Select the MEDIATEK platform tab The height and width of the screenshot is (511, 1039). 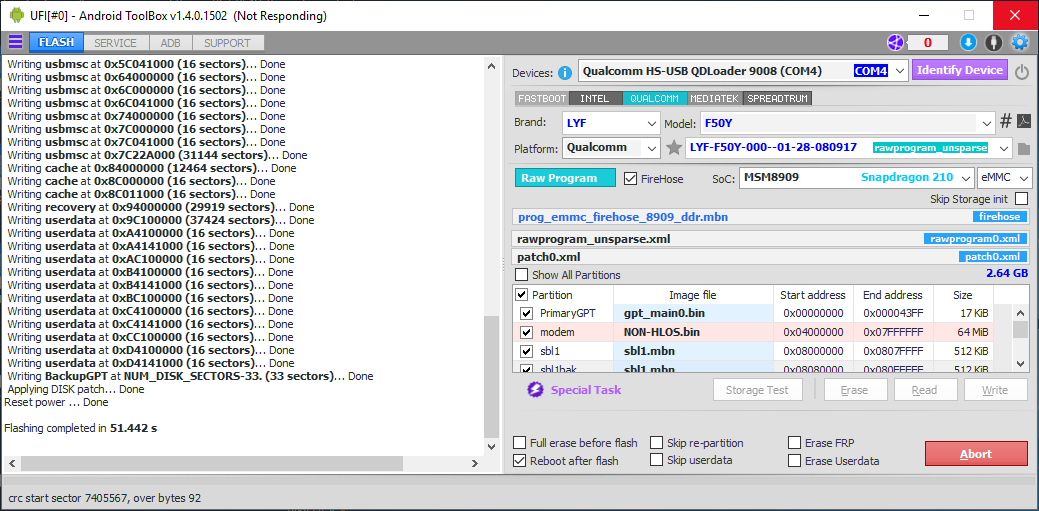(x=715, y=98)
